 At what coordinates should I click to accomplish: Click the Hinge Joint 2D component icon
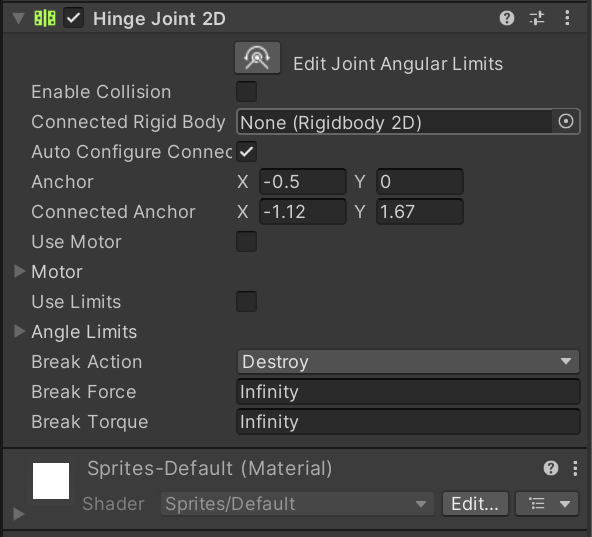45,18
